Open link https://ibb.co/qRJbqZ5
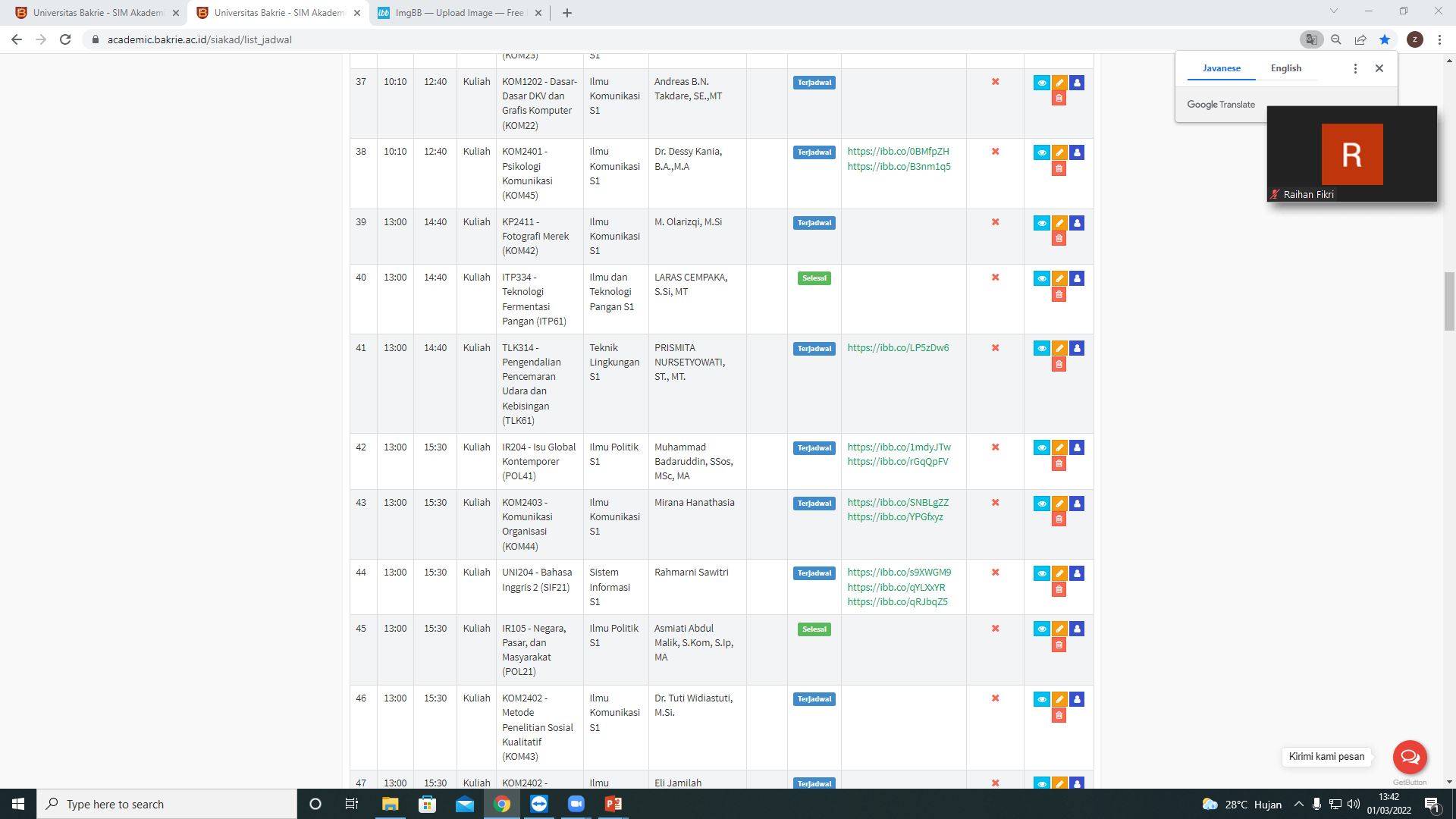 [897, 602]
